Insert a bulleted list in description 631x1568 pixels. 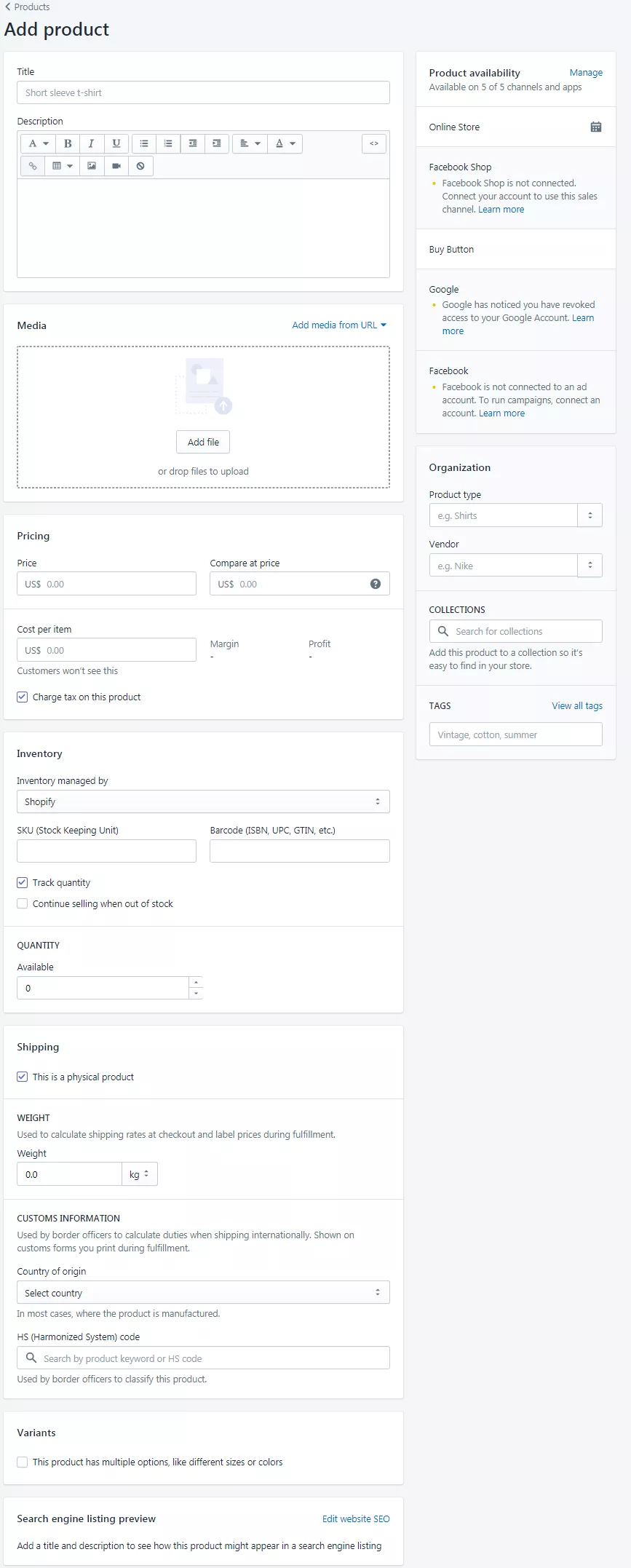click(x=144, y=143)
